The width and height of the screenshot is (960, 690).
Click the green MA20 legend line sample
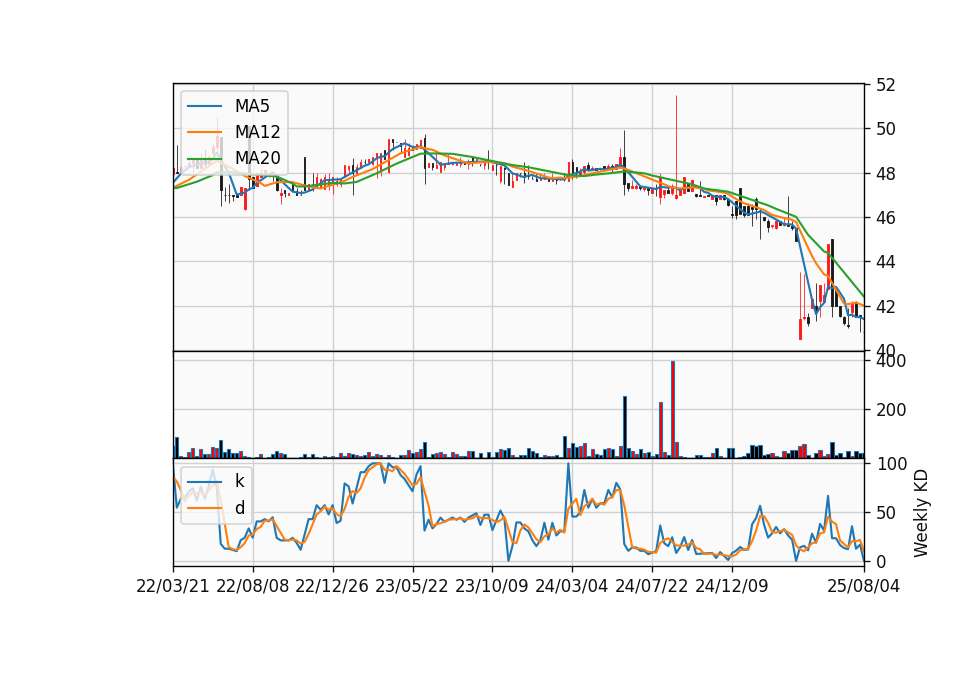tap(204, 159)
